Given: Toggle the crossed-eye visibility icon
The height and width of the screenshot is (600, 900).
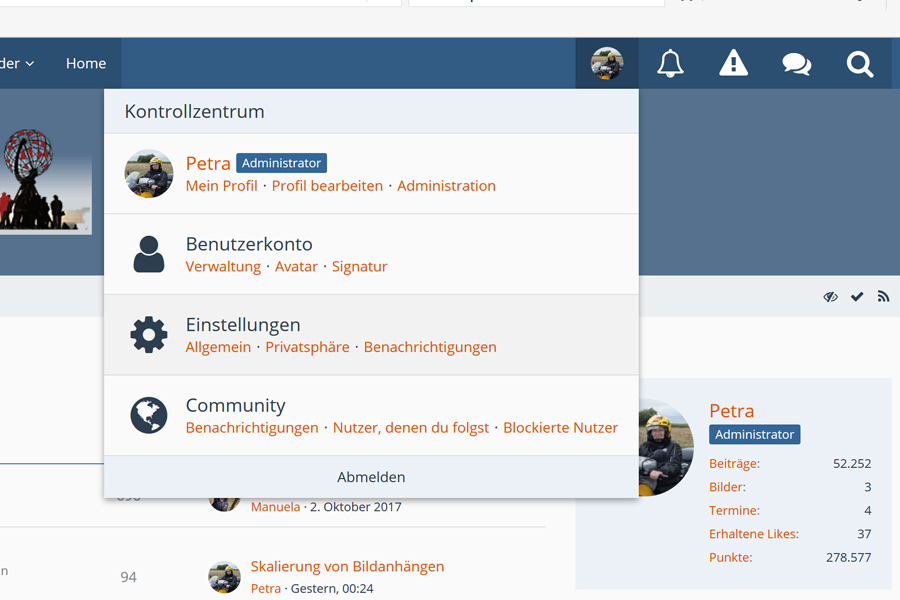Looking at the screenshot, I should (x=830, y=297).
